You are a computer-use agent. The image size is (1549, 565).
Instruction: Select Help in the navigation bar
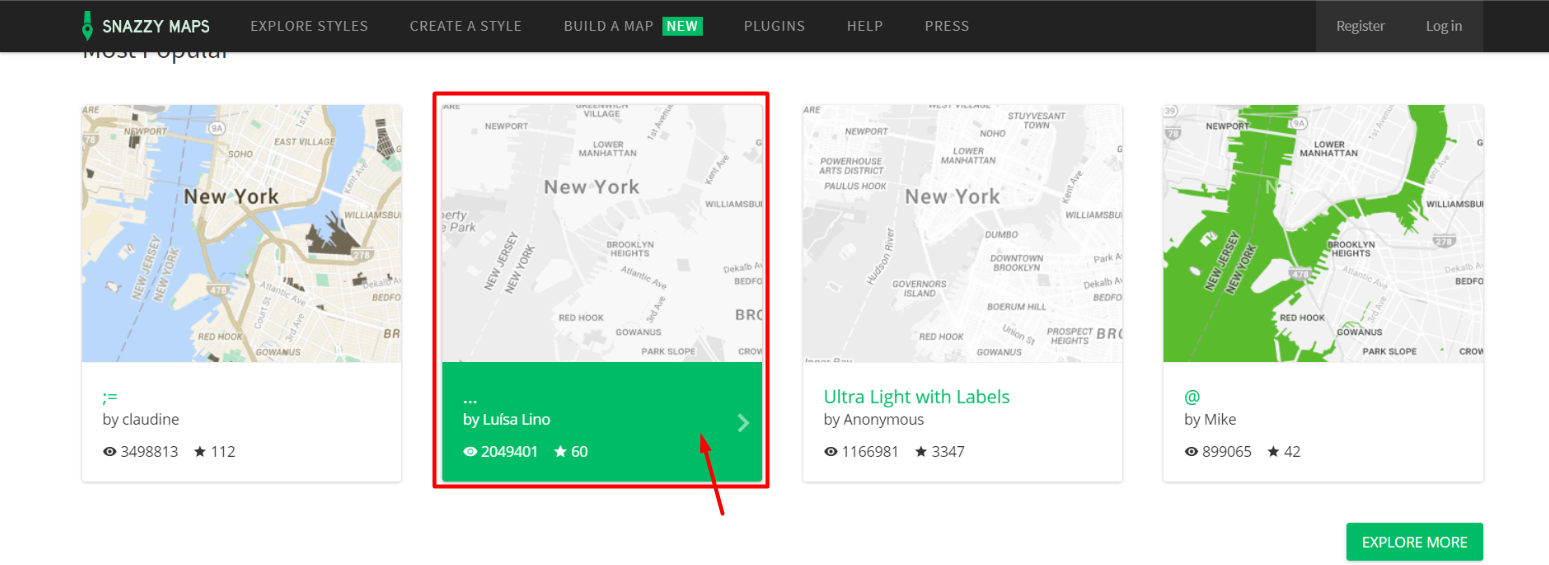865,26
